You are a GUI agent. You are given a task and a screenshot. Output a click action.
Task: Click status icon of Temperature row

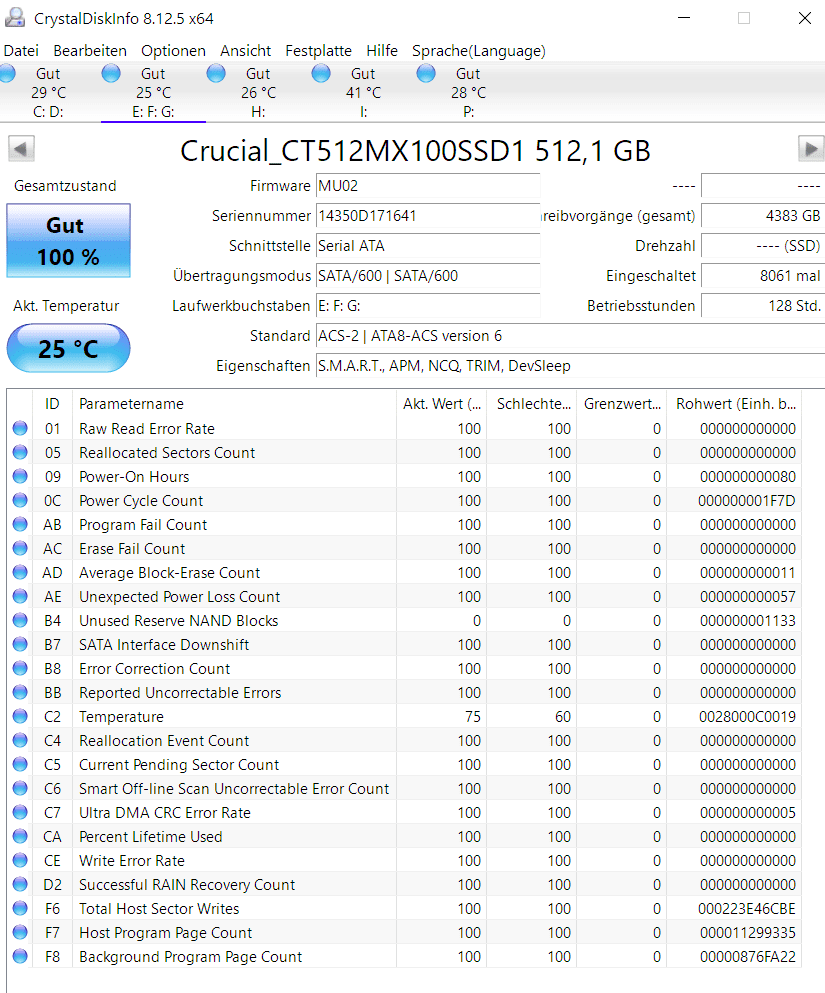coord(20,716)
